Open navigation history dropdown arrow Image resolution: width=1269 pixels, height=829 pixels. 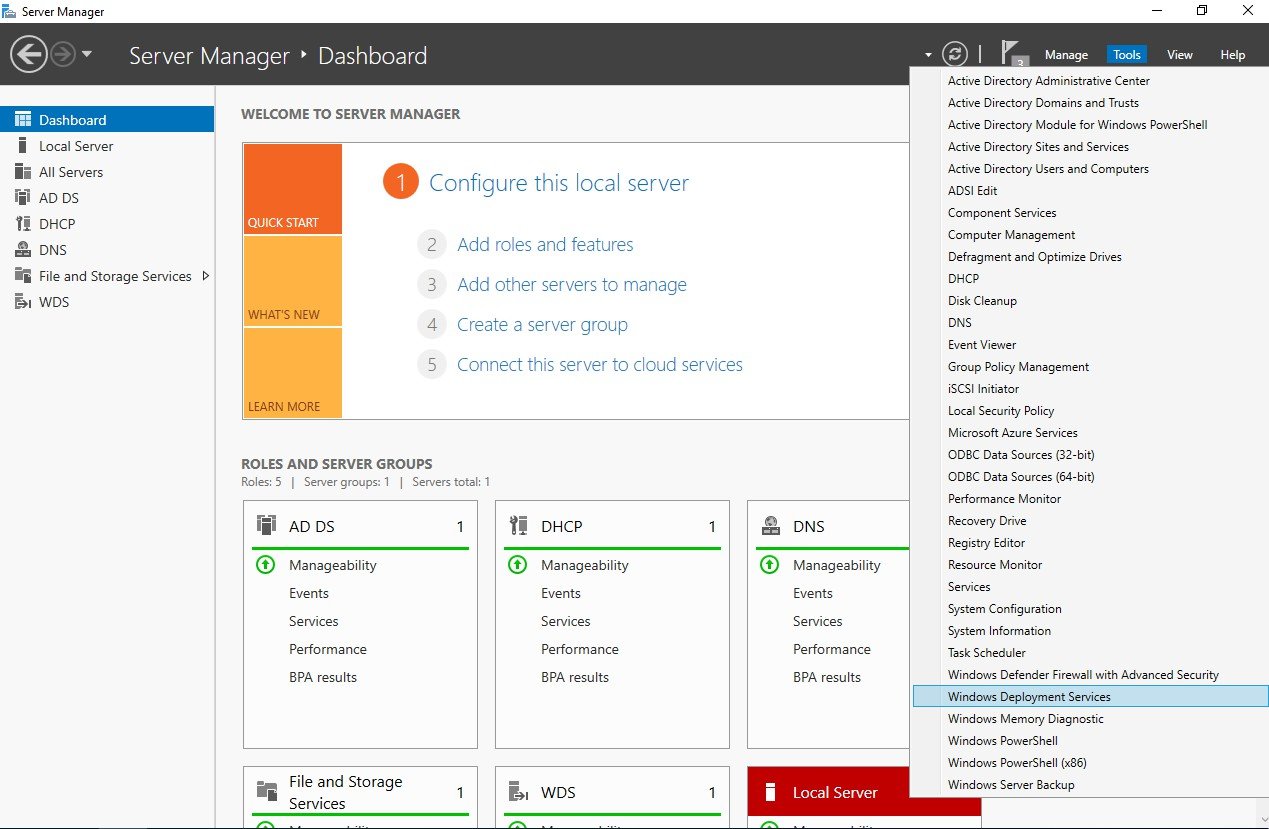[x=87, y=55]
